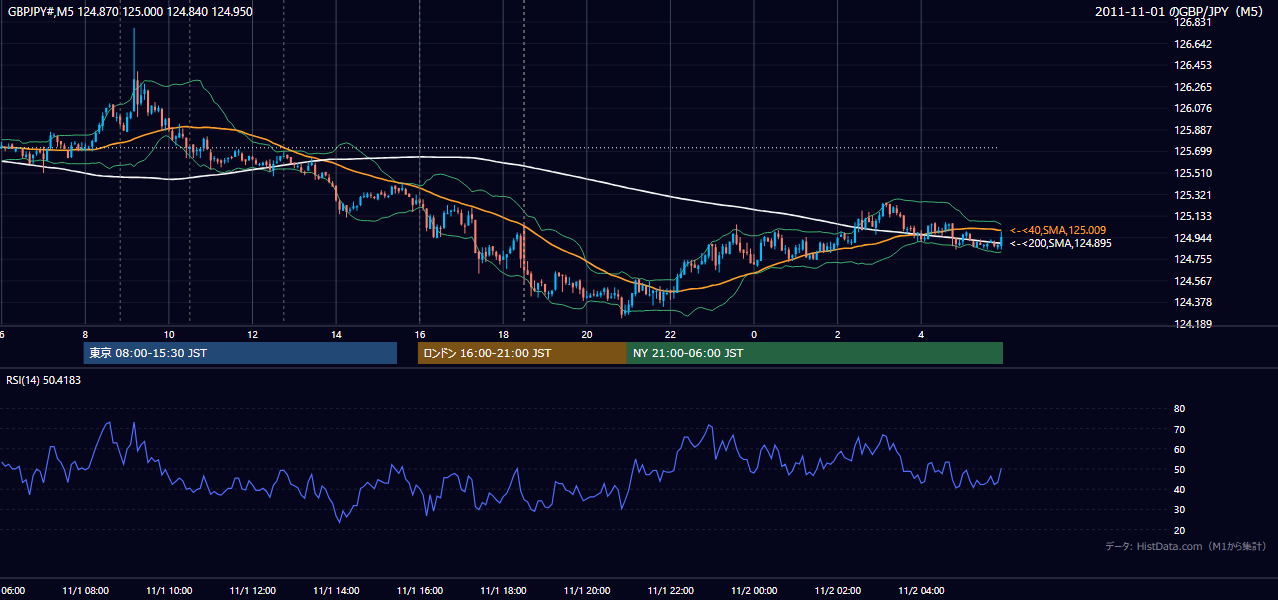Click the 11/1 10:00 date axis label
This screenshot has height=600, width=1278.
click(x=169, y=590)
